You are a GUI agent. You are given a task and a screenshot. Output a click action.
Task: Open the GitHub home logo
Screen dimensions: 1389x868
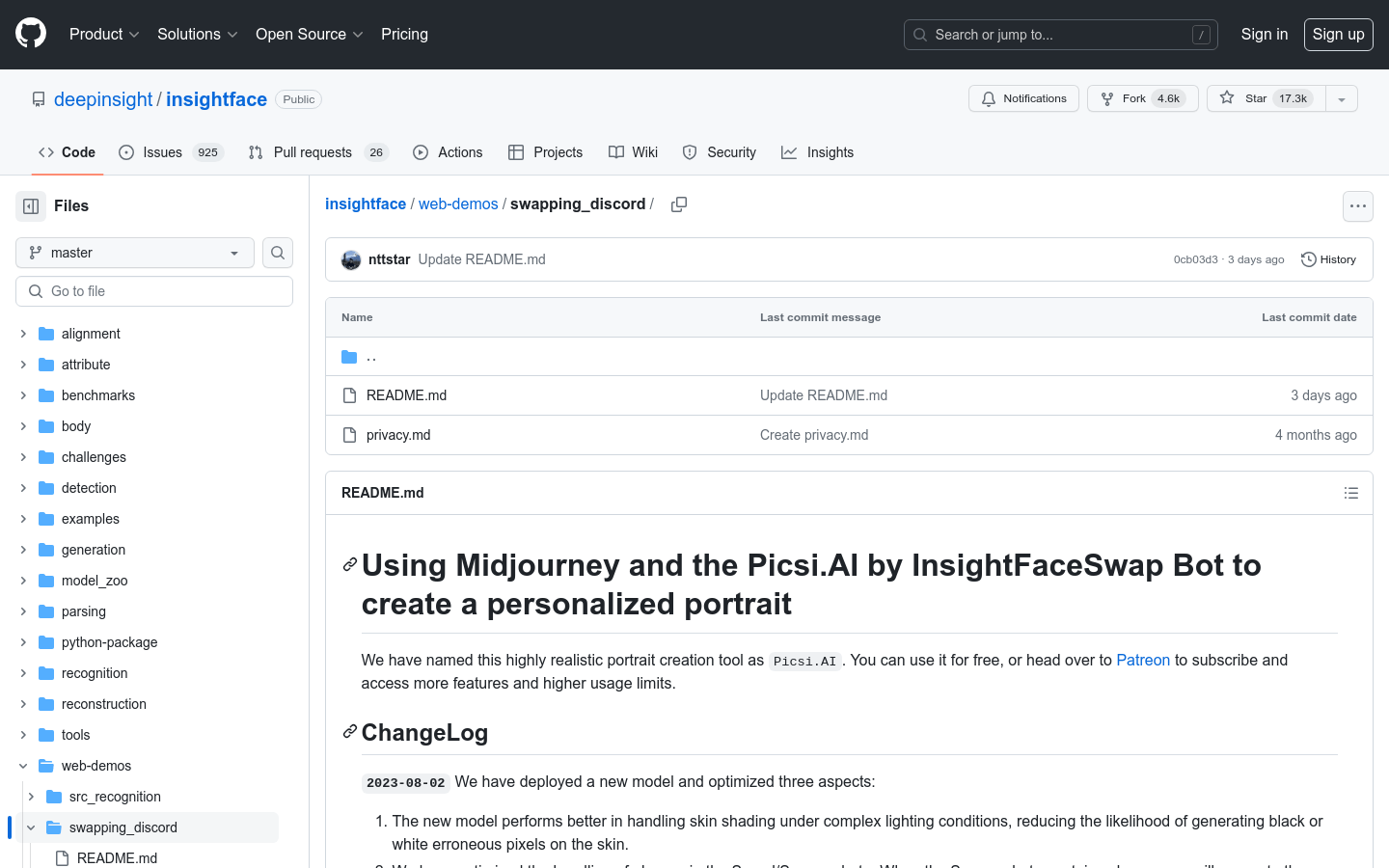[31, 34]
